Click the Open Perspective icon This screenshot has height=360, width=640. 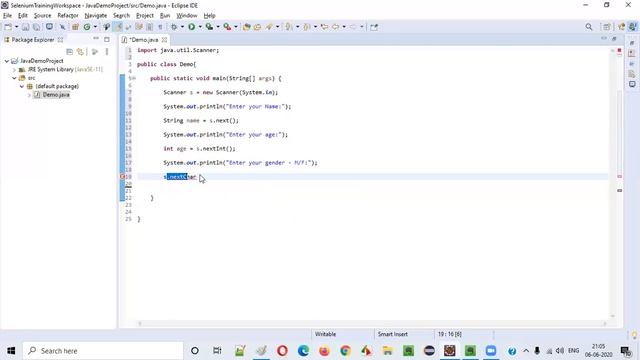(x=607, y=27)
